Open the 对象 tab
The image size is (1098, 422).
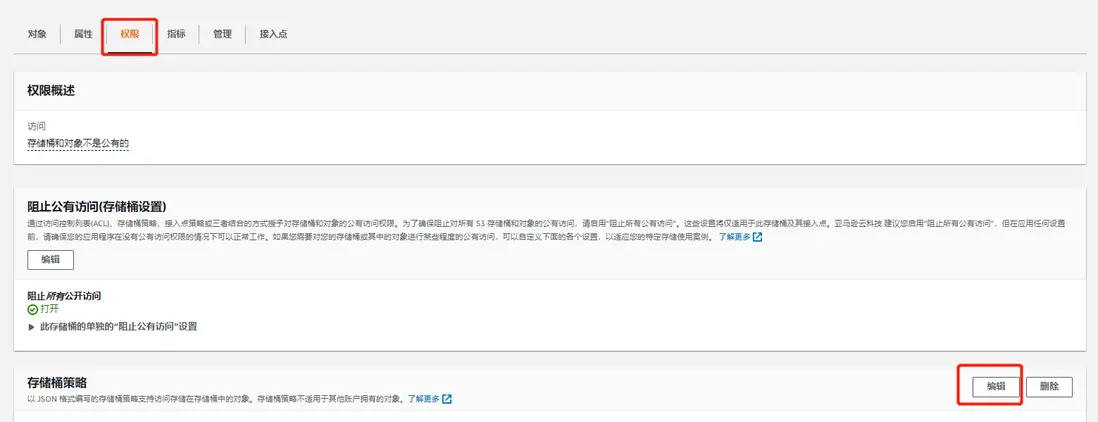37,34
